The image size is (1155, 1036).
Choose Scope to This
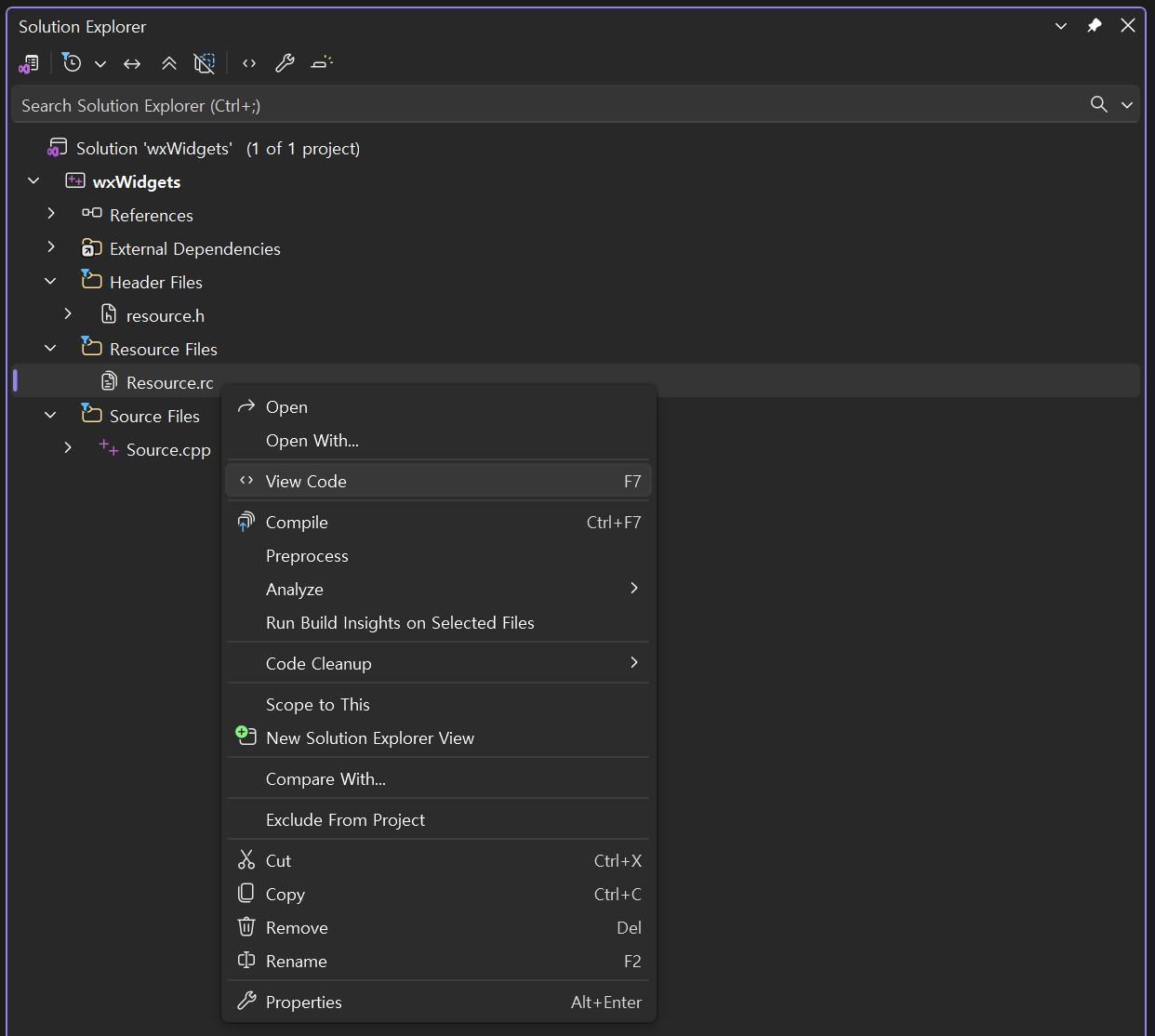pos(439,705)
